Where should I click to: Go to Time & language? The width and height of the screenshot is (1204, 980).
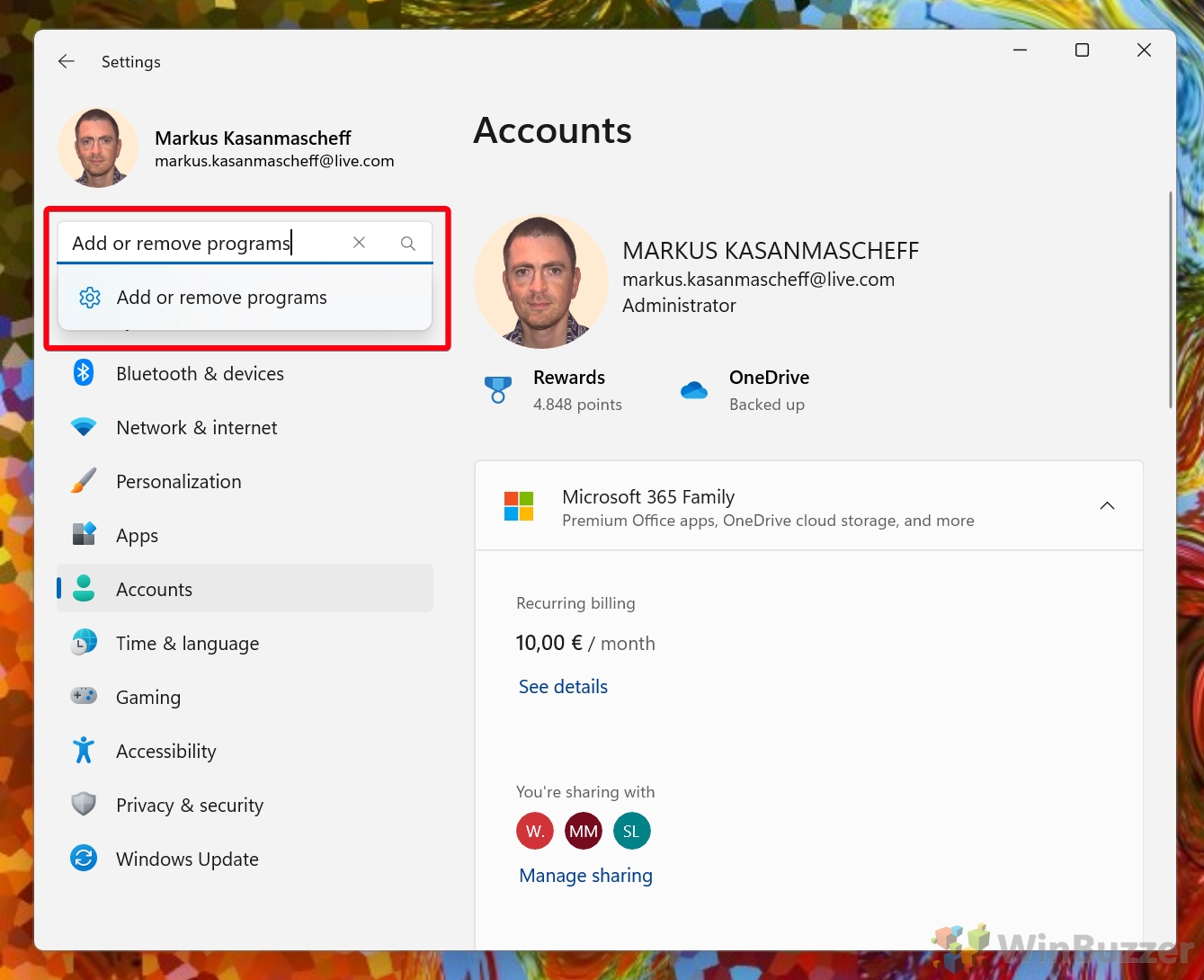pyautogui.click(x=187, y=644)
